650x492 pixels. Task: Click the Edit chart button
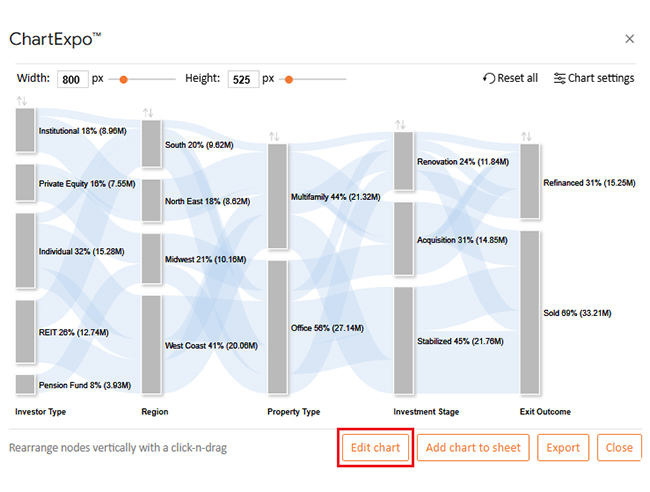[x=376, y=448]
